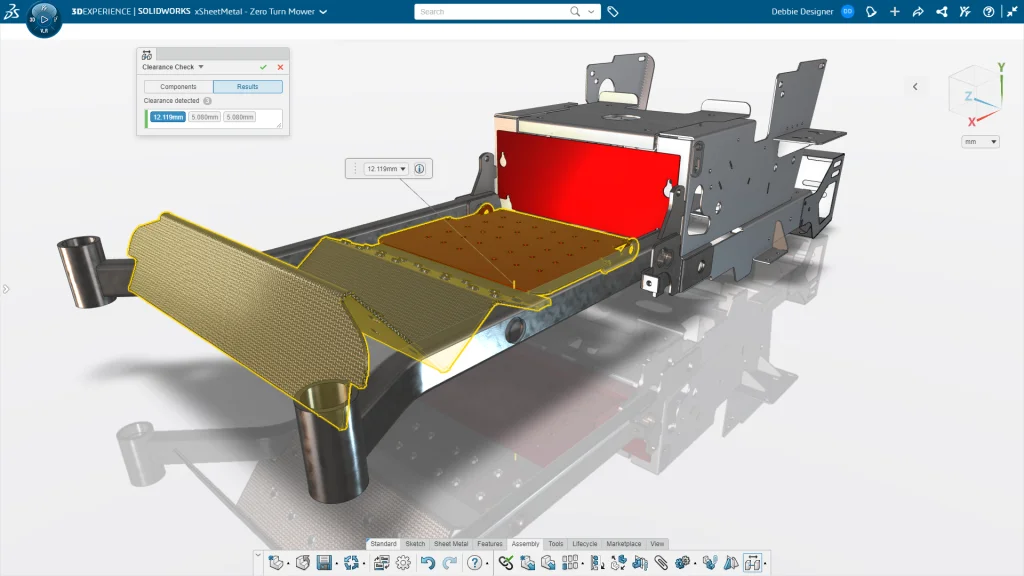Image resolution: width=1024 pixels, height=576 pixels.
Task: Cancel Clearance Check with red X
Action: click(280, 67)
